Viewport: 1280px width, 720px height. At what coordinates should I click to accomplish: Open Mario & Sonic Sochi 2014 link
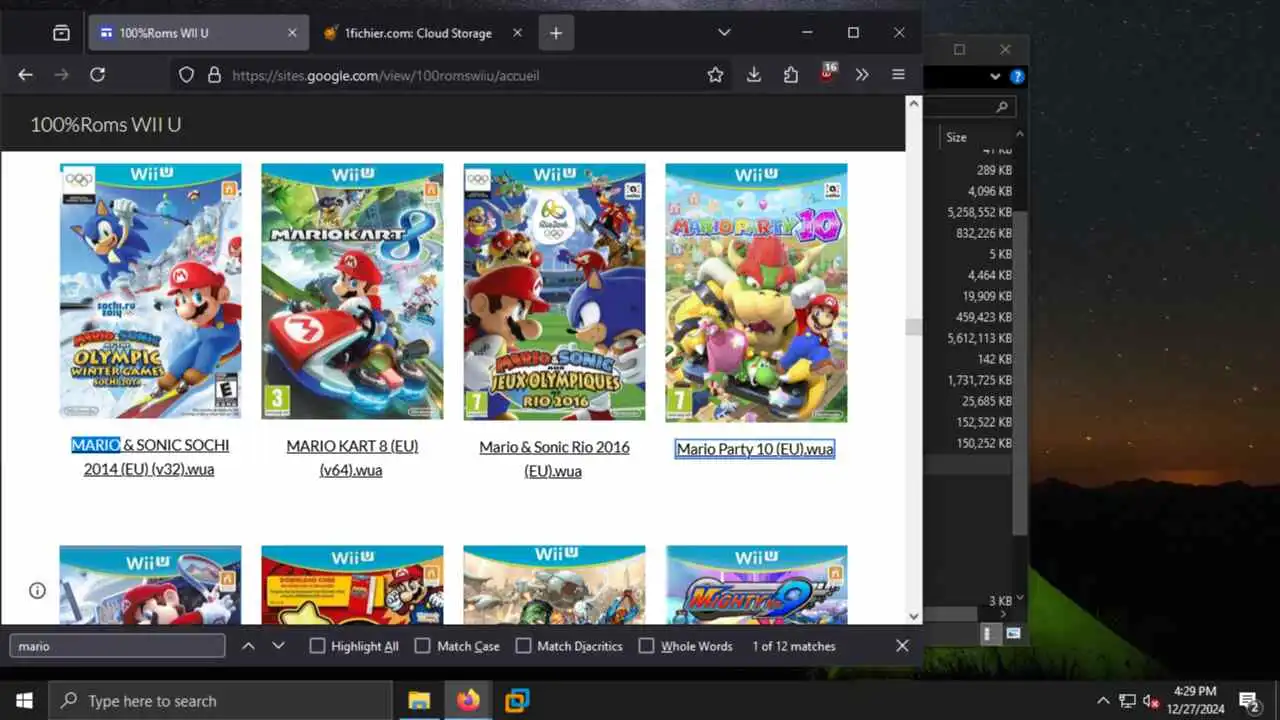pyautogui.click(x=150, y=457)
